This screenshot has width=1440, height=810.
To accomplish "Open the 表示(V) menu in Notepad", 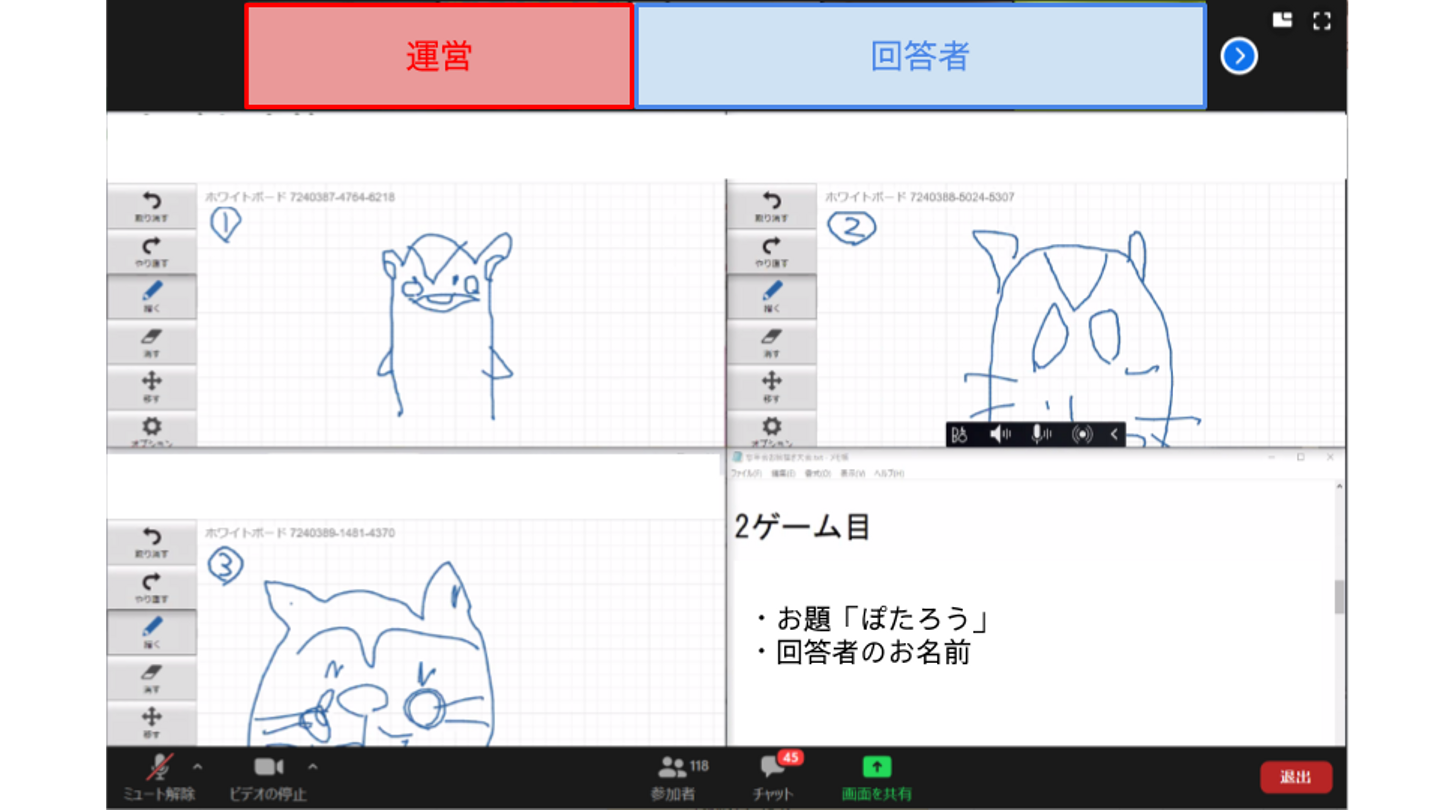I will click(853, 473).
